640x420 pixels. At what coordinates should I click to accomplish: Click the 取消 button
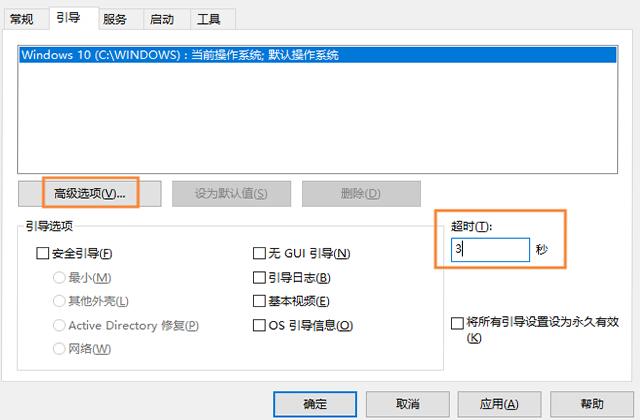pos(408,404)
